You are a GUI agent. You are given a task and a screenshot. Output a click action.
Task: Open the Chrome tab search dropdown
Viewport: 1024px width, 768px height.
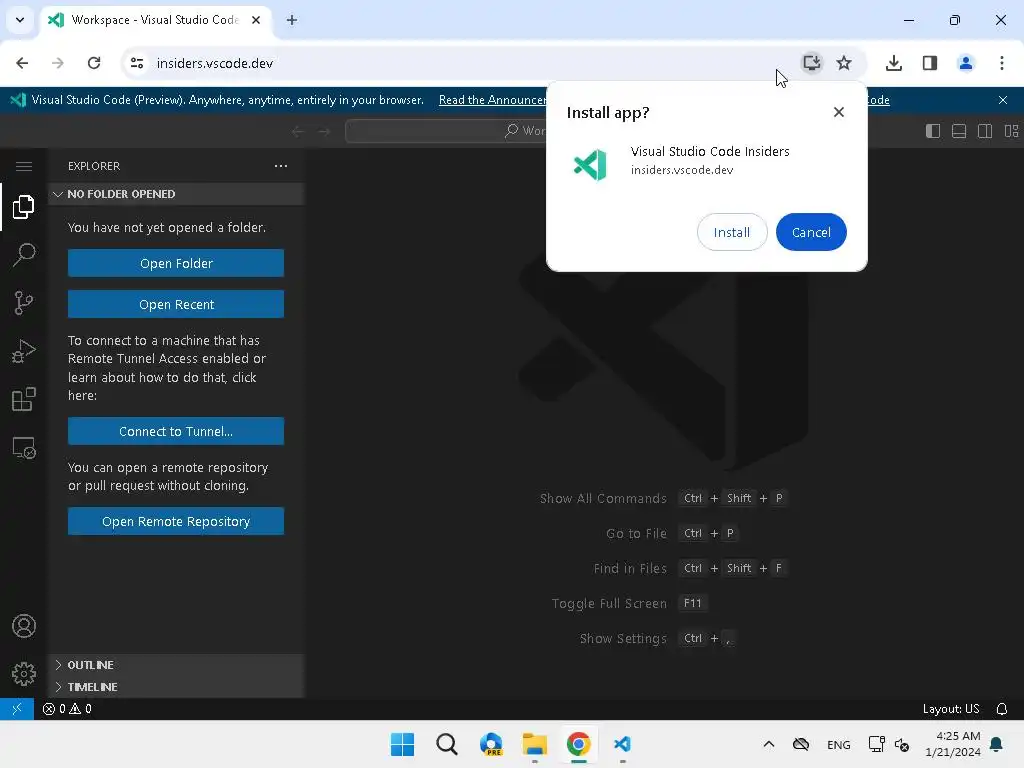pyautogui.click(x=20, y=20)
